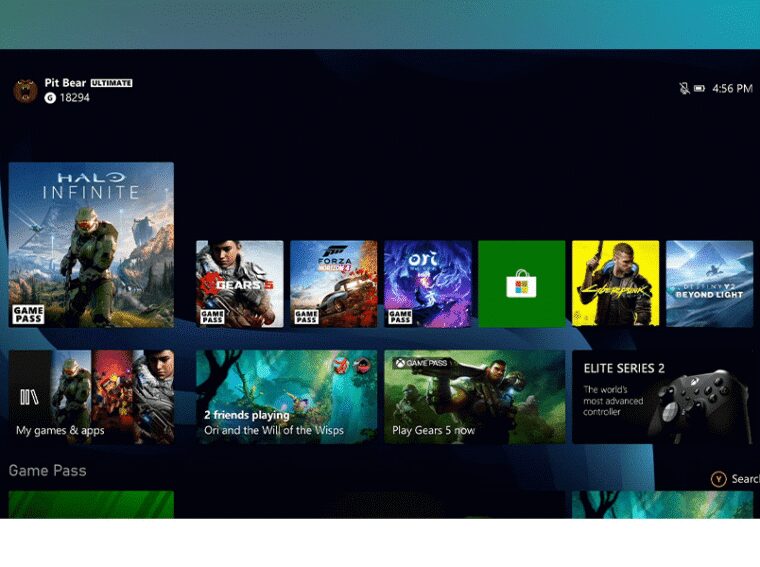Open the teal forest tile in Game Pass row

point(663,504)
